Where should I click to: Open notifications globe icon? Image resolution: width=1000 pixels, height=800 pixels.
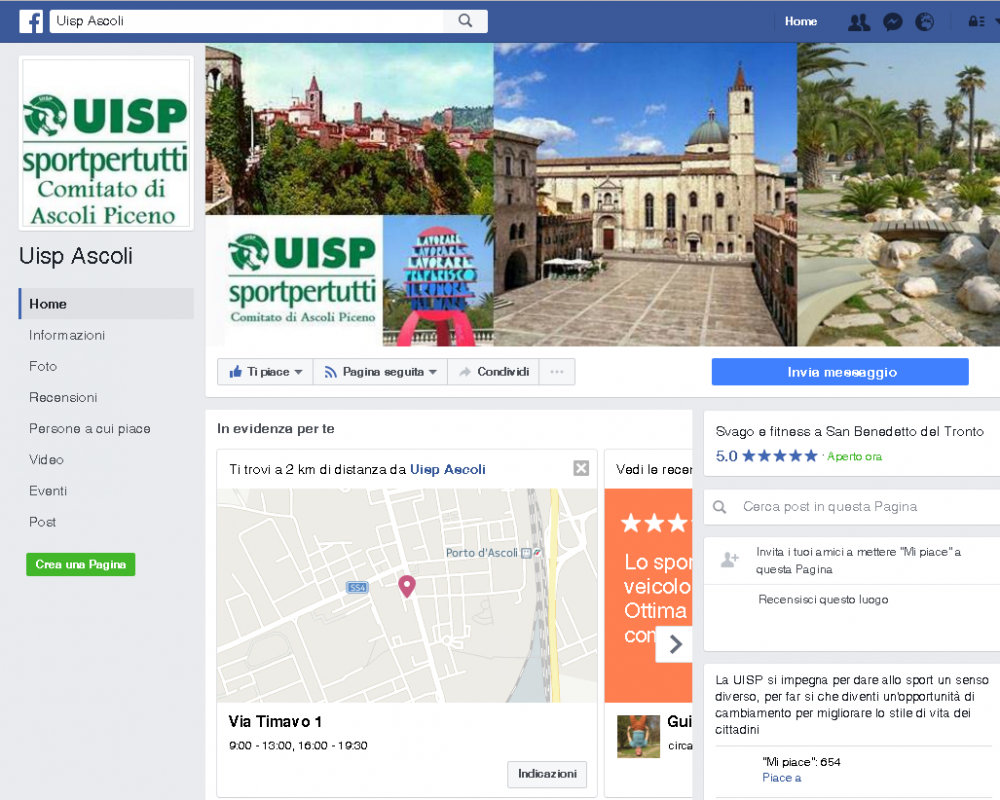924,22
